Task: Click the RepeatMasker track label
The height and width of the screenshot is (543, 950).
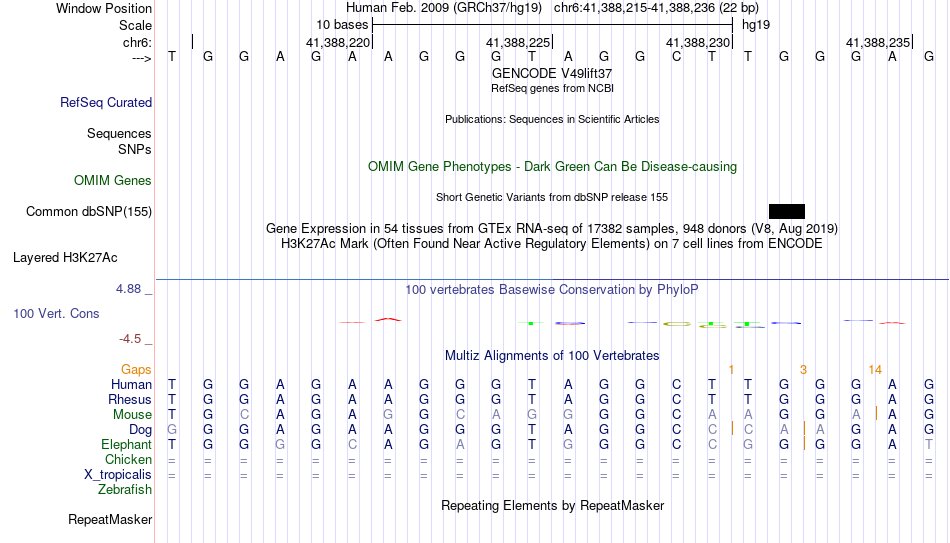Action: (110, 519)
